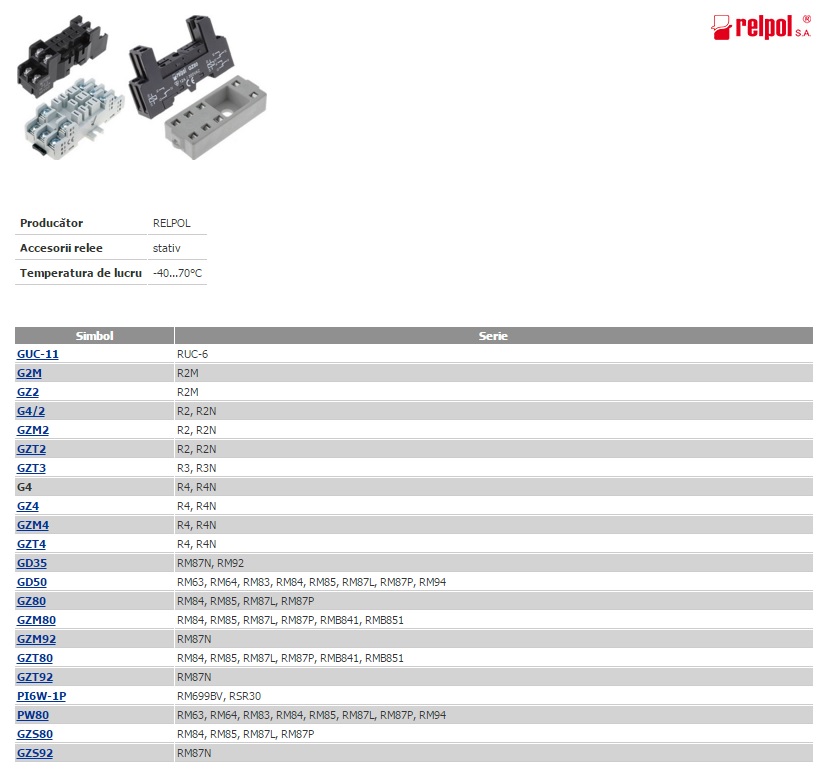Open the GZM2 symbol link
This screenshot has width=831, height=772.
pos(33,430)
